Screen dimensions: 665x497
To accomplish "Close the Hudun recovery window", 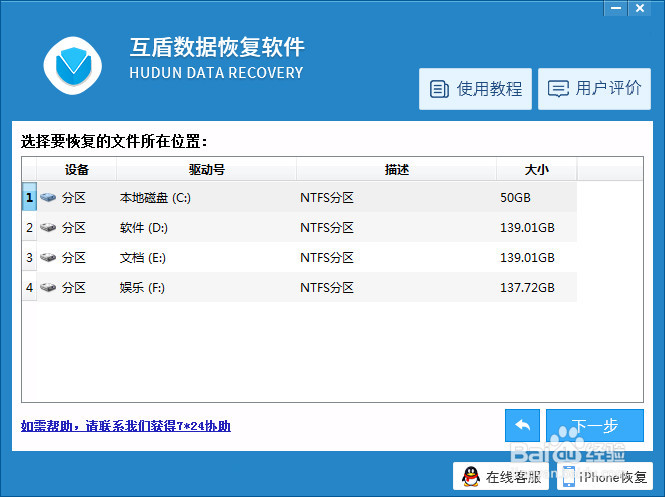I will 640,8.
